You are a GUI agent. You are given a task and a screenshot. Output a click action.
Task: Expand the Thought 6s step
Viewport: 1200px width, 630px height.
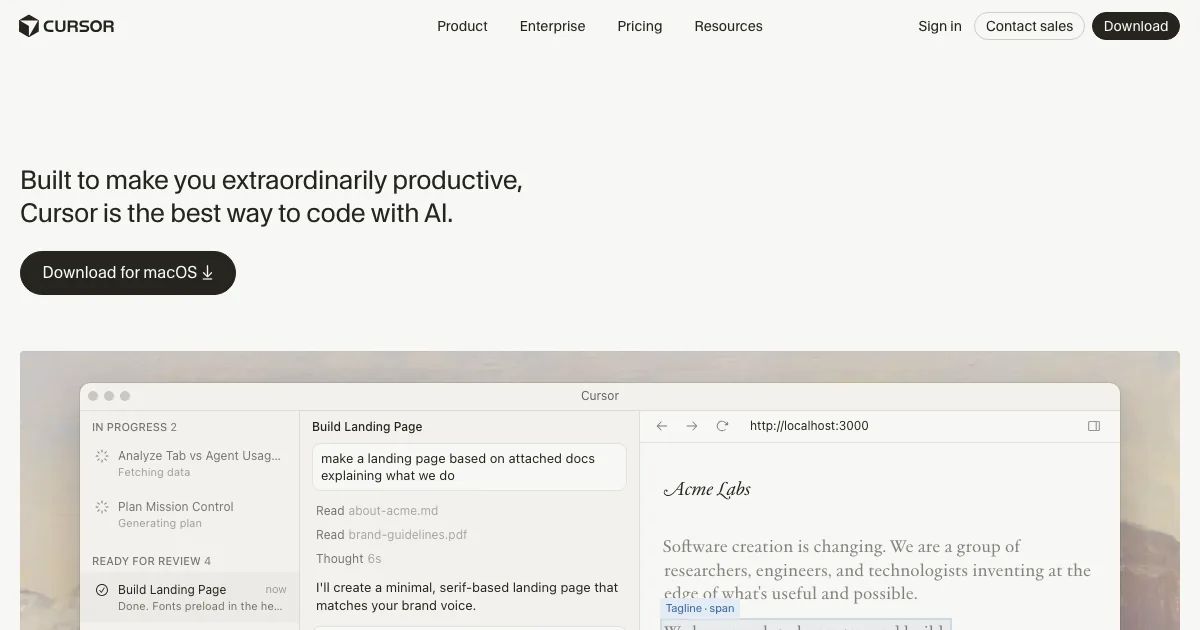pos(348,559)
